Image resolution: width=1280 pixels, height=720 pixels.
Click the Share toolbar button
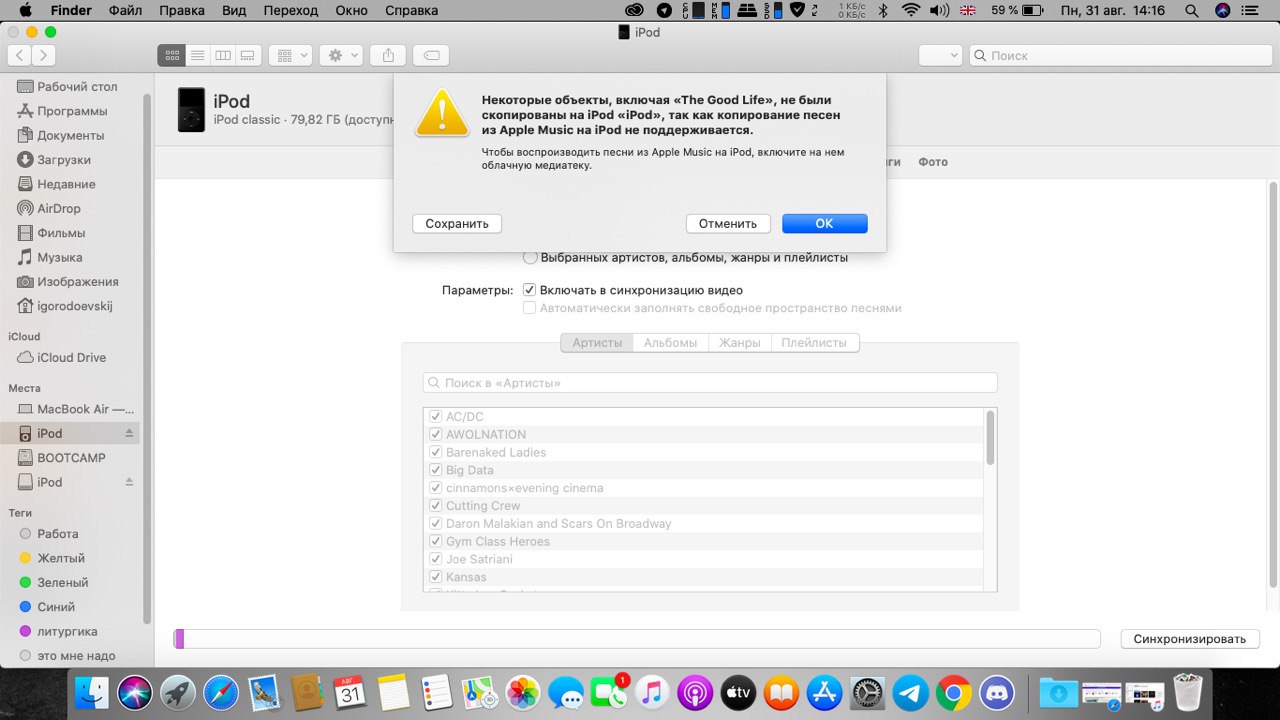click(388, 56)
